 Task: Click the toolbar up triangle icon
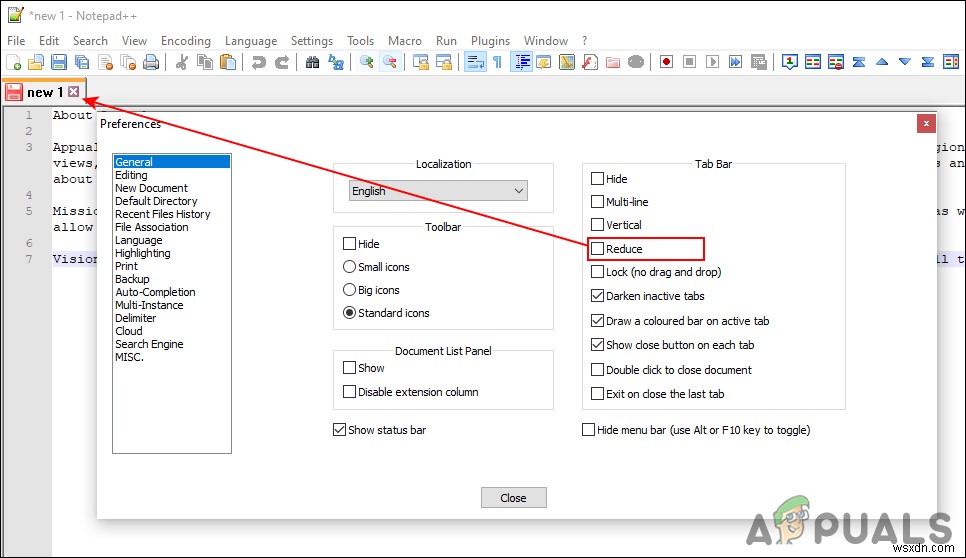point(882,62)
